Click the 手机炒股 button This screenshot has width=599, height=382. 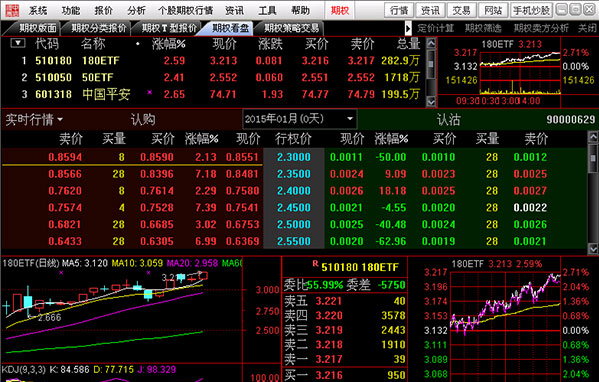[531, 10]
